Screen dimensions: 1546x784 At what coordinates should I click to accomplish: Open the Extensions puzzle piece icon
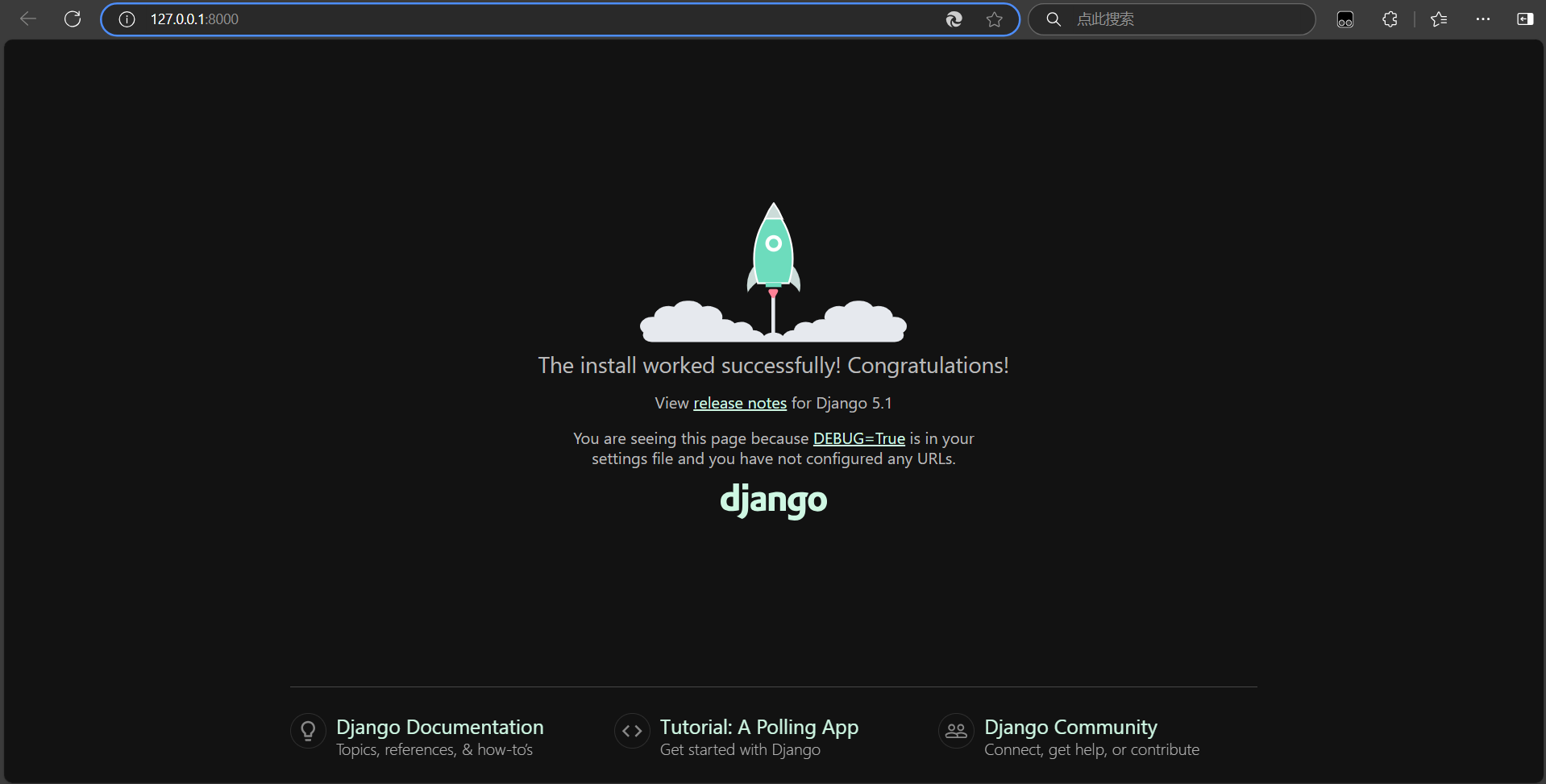(x=1390, y=19)
